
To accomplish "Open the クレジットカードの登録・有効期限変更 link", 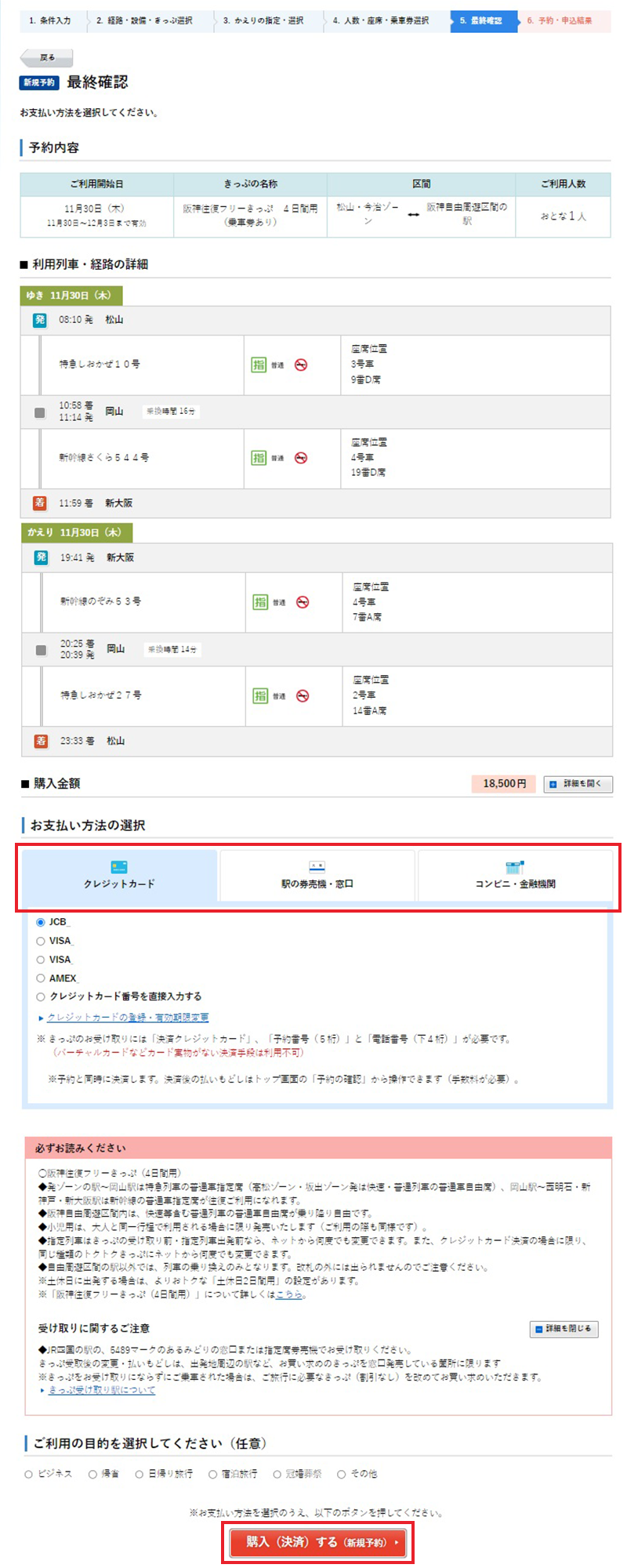I will [x=128, y=1018].
